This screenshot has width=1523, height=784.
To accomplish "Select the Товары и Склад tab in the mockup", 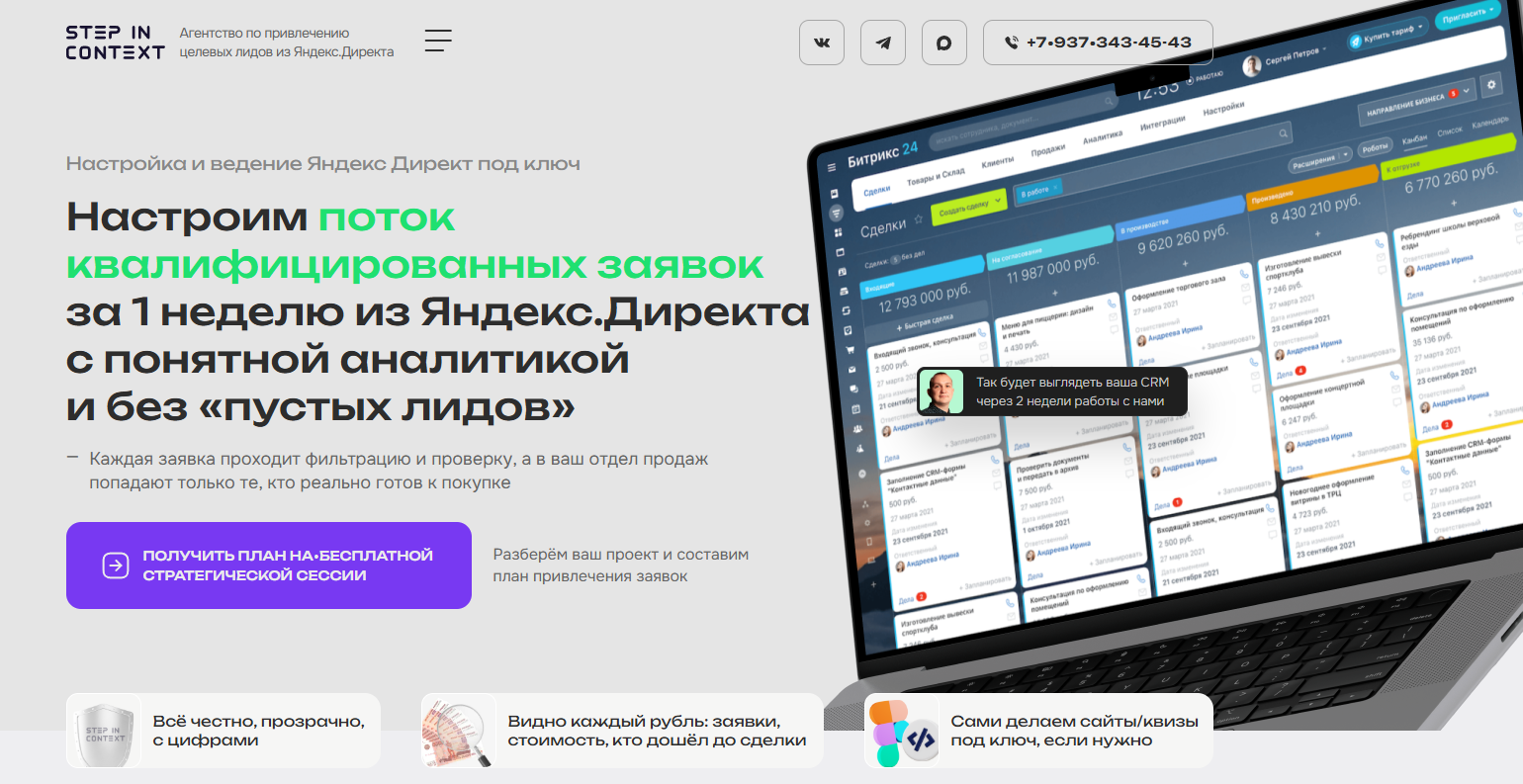I will pos(935,175).
